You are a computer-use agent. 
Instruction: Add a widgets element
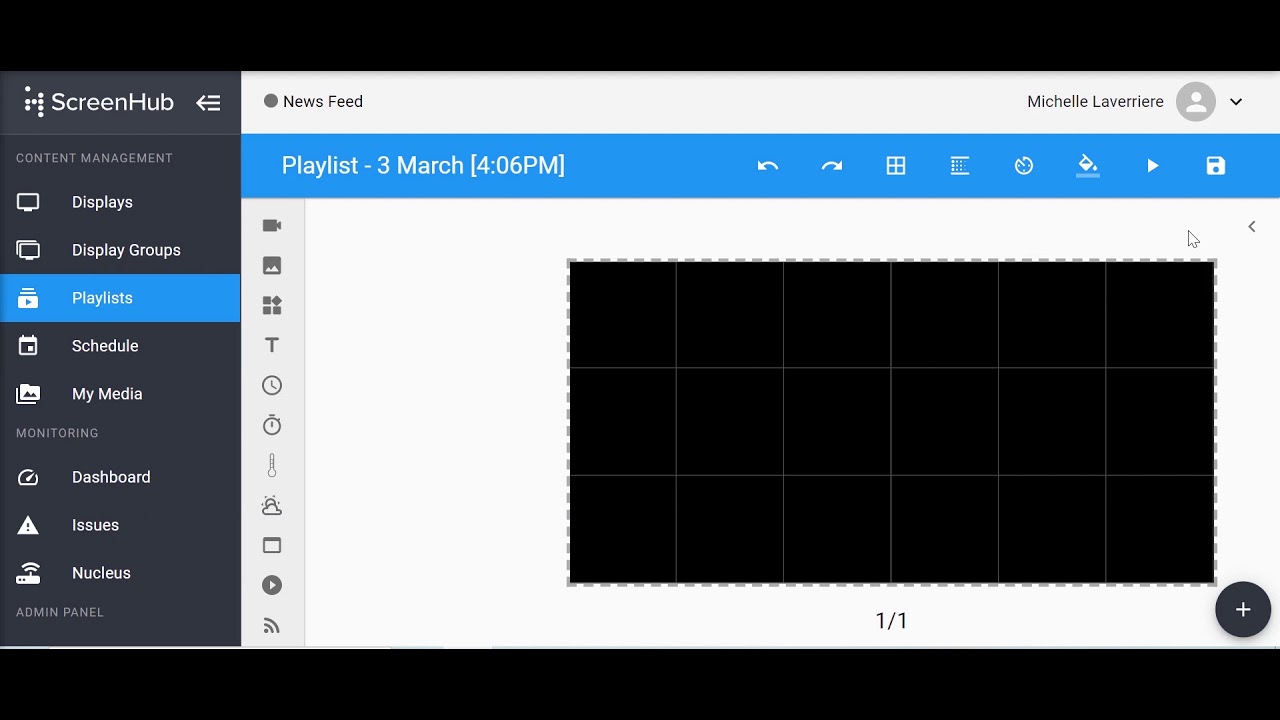coord(272,305)
